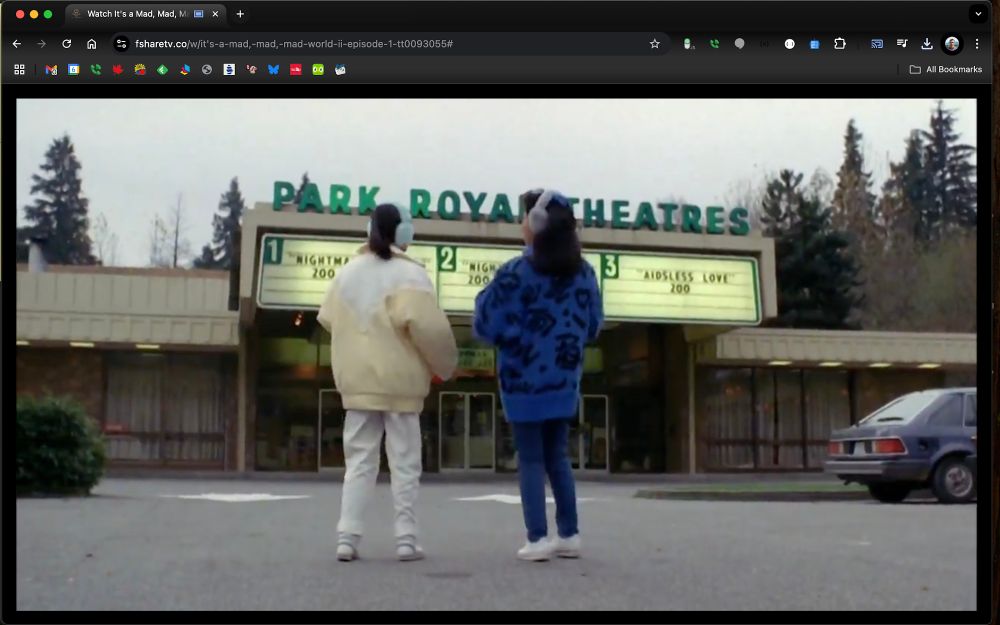Click the grey speech bubble extension
Screen dimensions: 1000x625
pyautogui.click(x=739, y=44)
